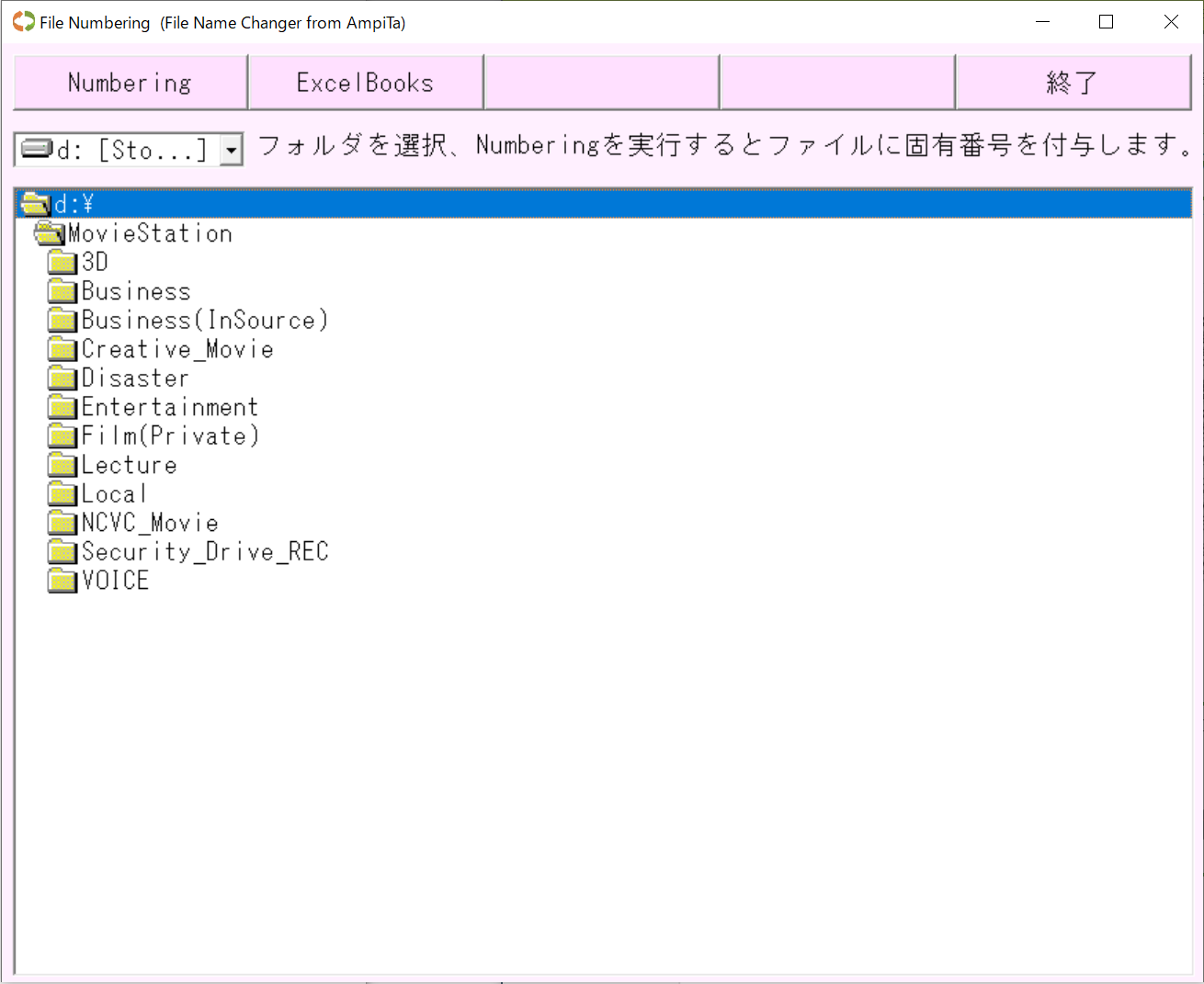Screen dimensions: 1204x984
Task: Select the Business folder name
Action: (136, 291)
